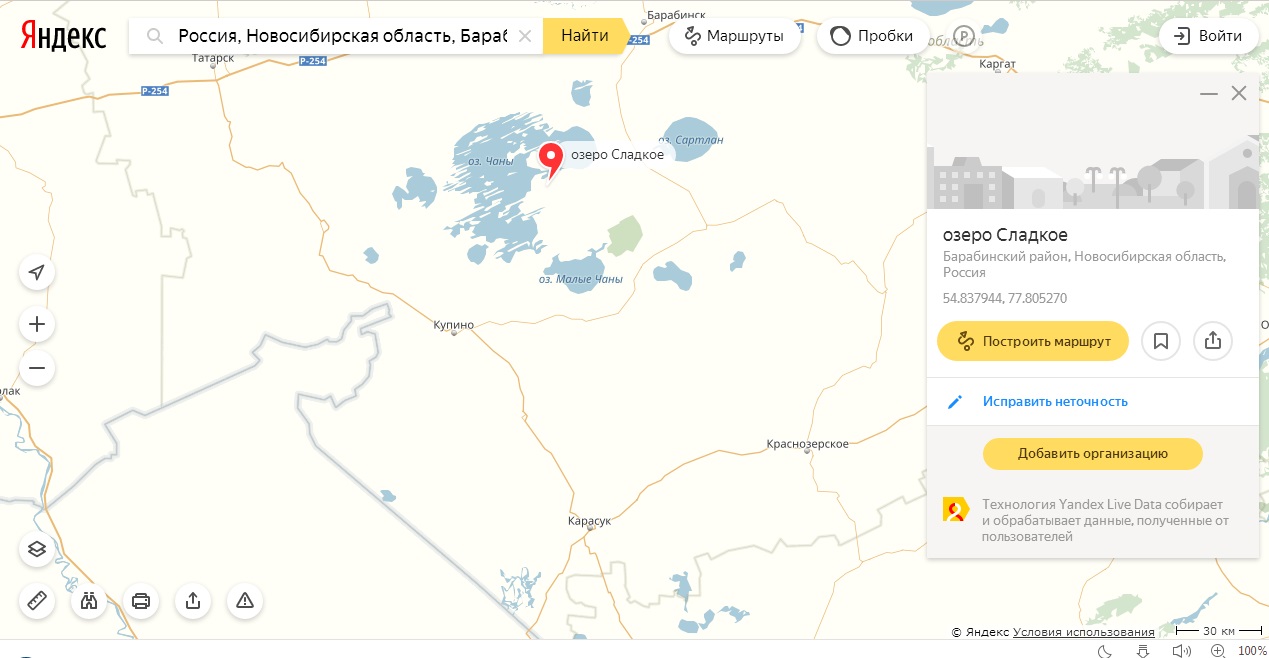This screenshot has width=1269, height=658.
Task: Click the Краснозерское town label
Action: (807, 444)
